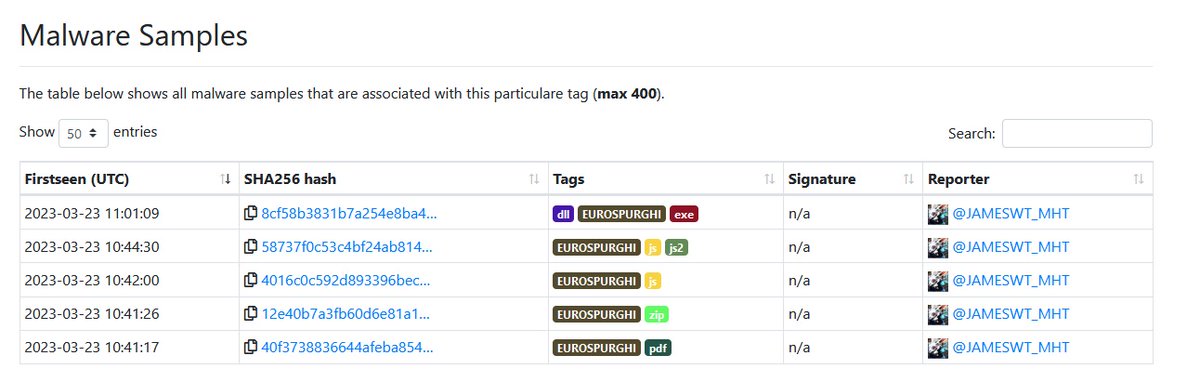Screen dimensions: 1200x369
Task: Click the green js2 tag
Action: coord(677,247)
